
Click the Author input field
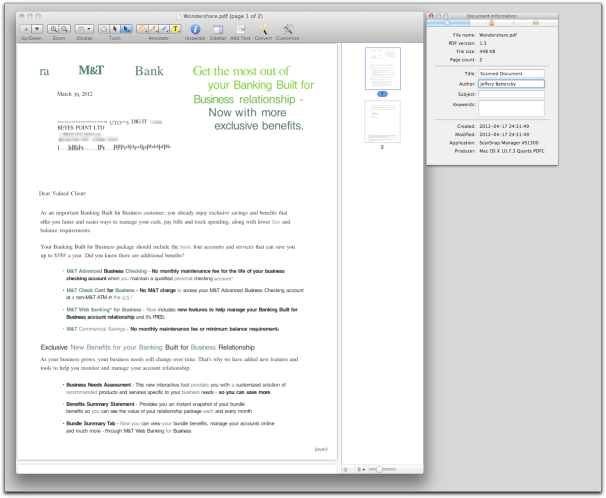(x=511, y=84)
